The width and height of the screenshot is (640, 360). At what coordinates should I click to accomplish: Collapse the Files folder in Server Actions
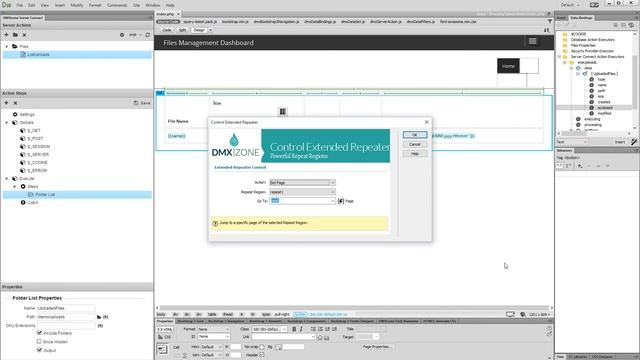coord(7,47)
